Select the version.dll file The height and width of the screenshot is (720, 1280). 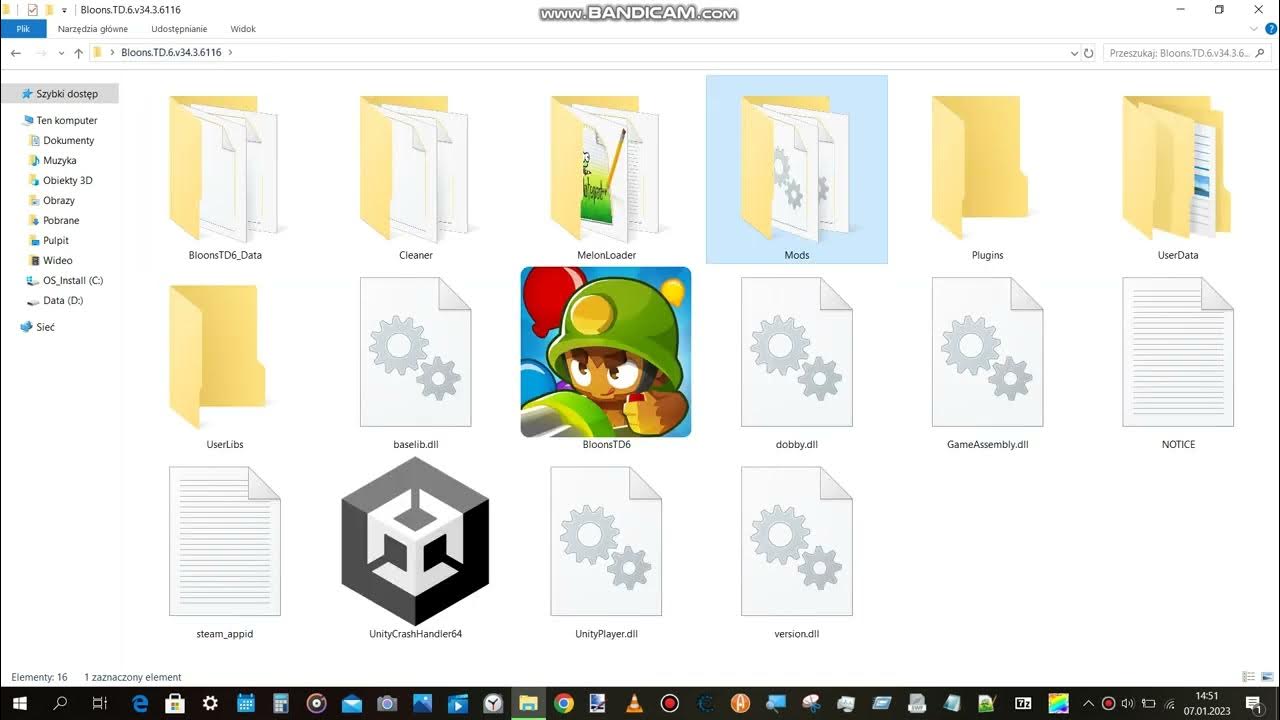pos(797,552)
